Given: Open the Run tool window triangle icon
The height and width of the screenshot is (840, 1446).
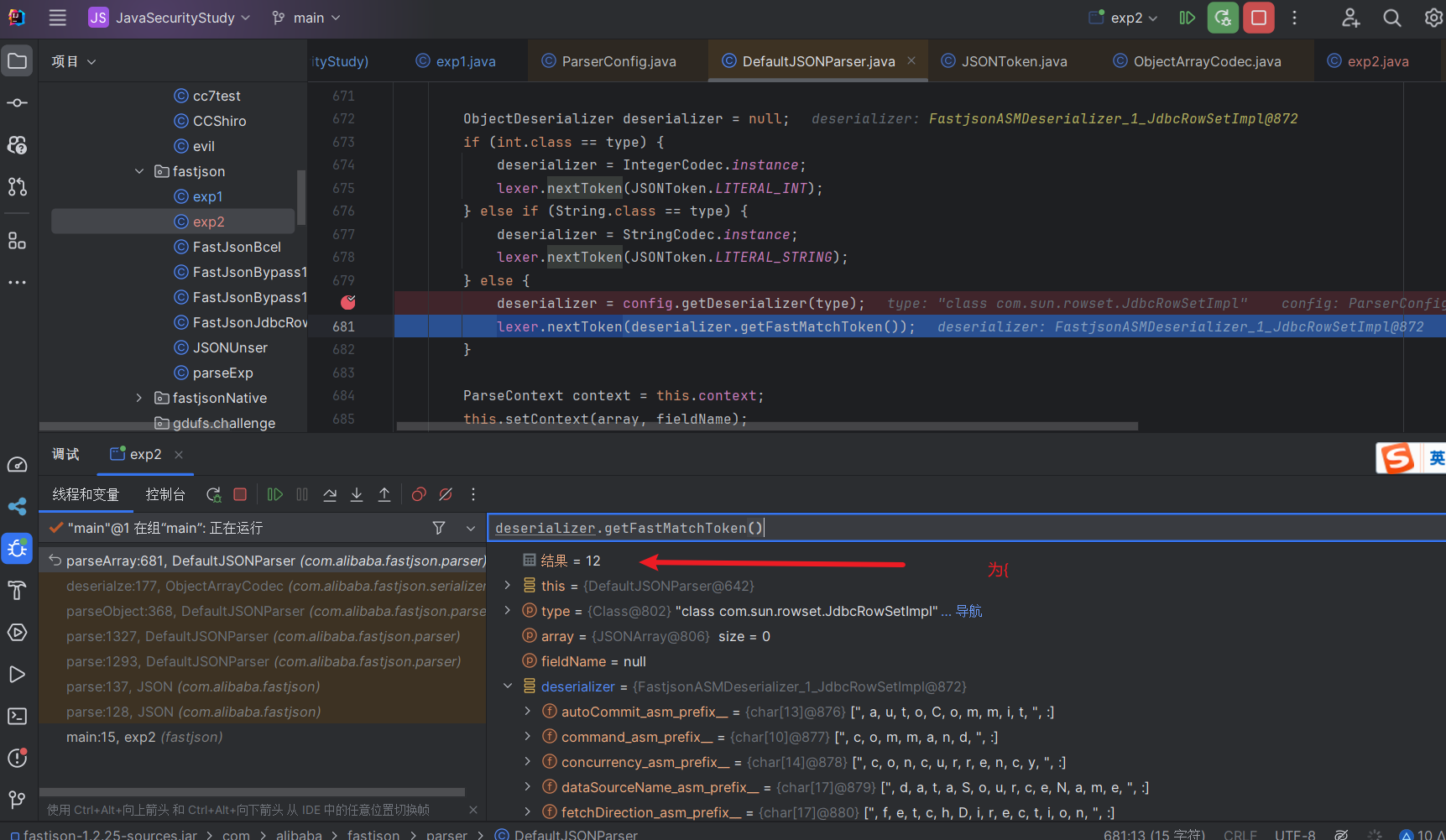Looking at the screenshot, I should 17,675.
